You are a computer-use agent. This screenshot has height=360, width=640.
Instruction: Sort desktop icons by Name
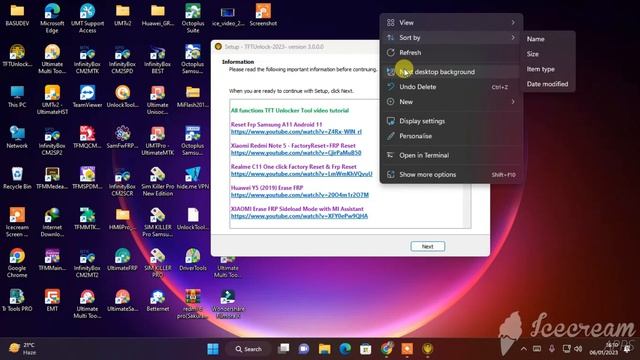click(x=548, y=39)
